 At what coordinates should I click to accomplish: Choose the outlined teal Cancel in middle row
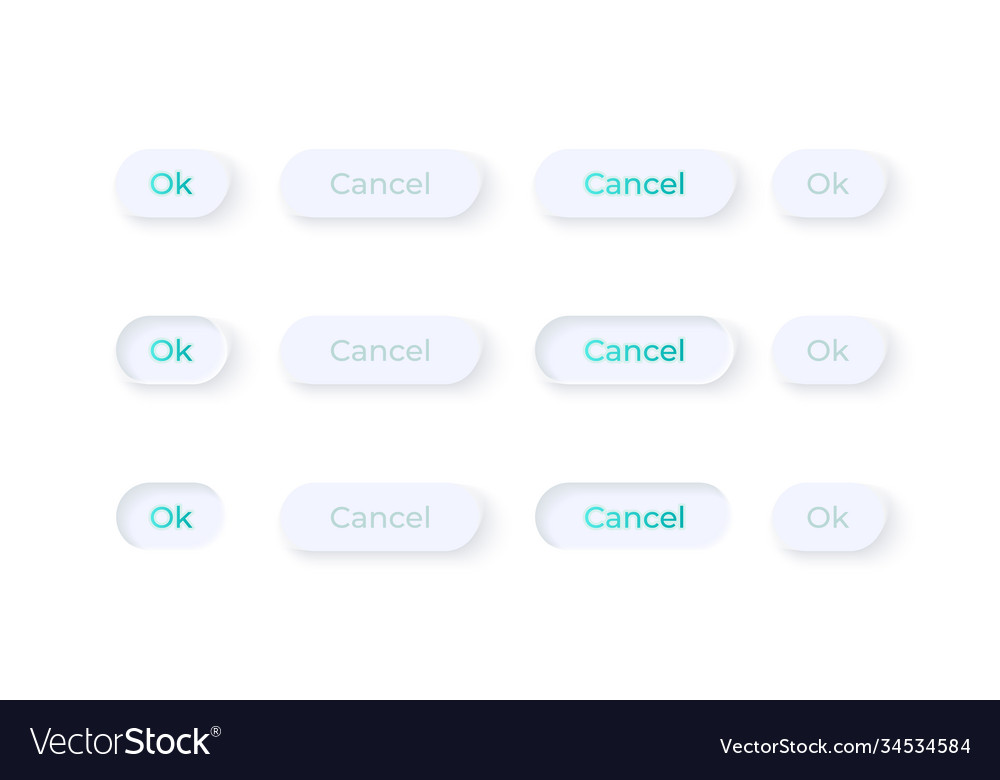tap(635, 350)
